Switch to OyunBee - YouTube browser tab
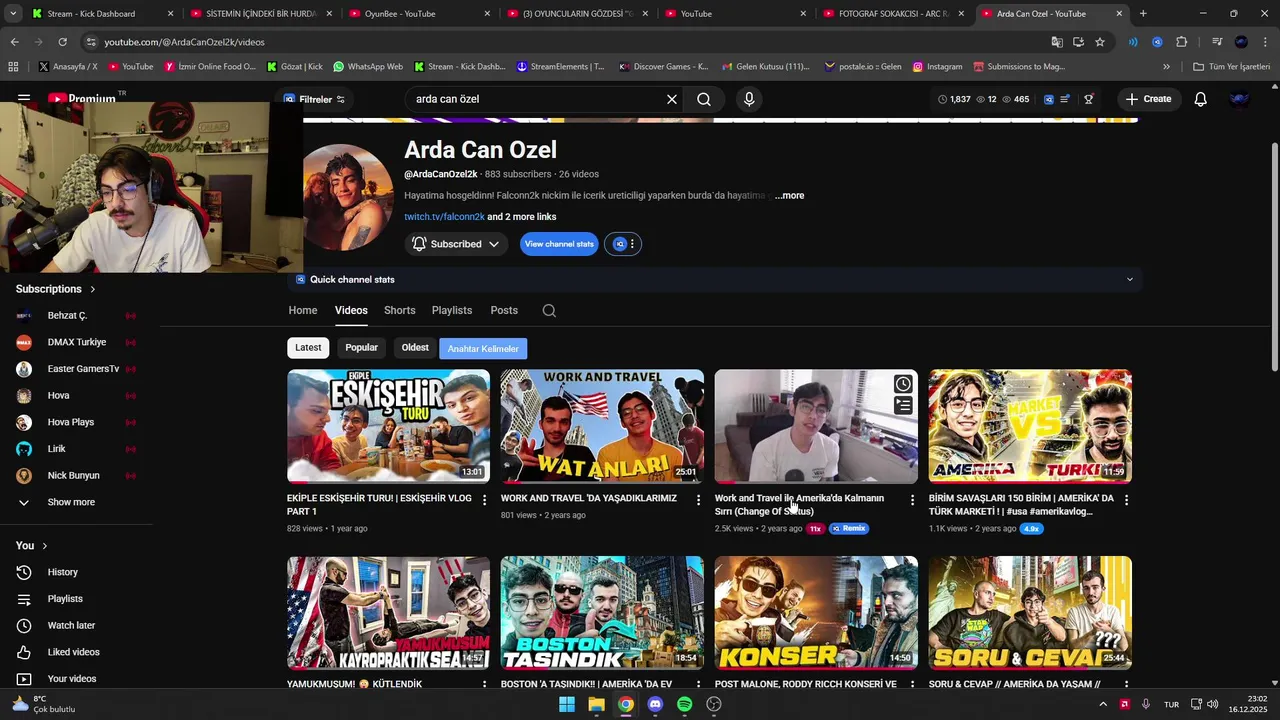 [x=420, y=14]
